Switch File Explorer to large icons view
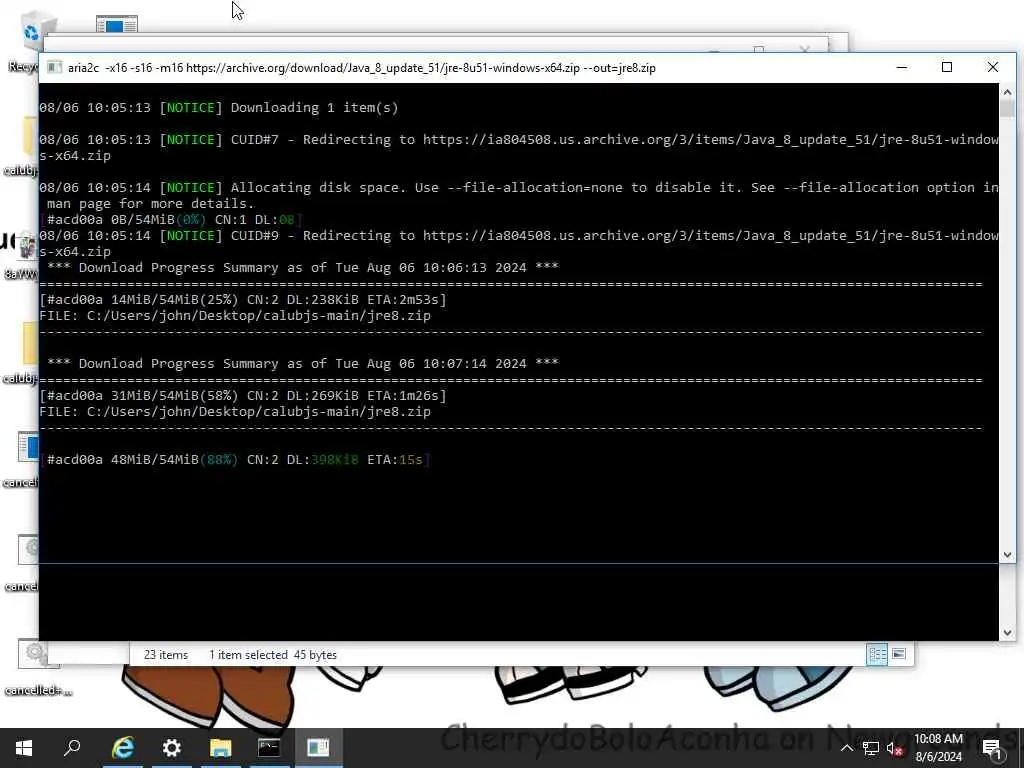Image resolution: width=1024 pixels, height=768 pixels. coord(899,654)
